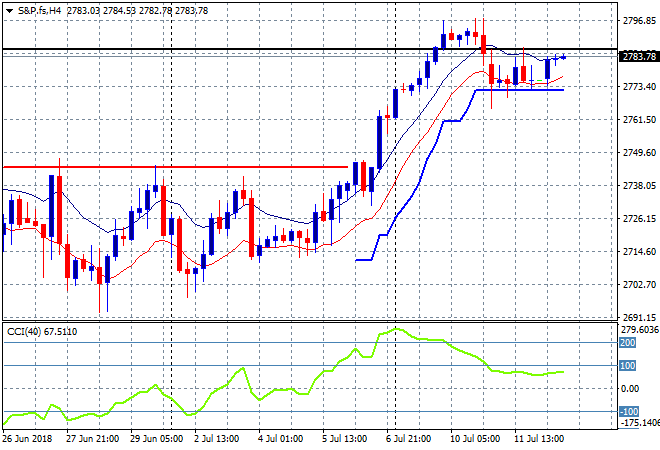The image size is (660, 450).
Task: Click the S&P.fs,H4 chart title text
Action: point(40,11)
